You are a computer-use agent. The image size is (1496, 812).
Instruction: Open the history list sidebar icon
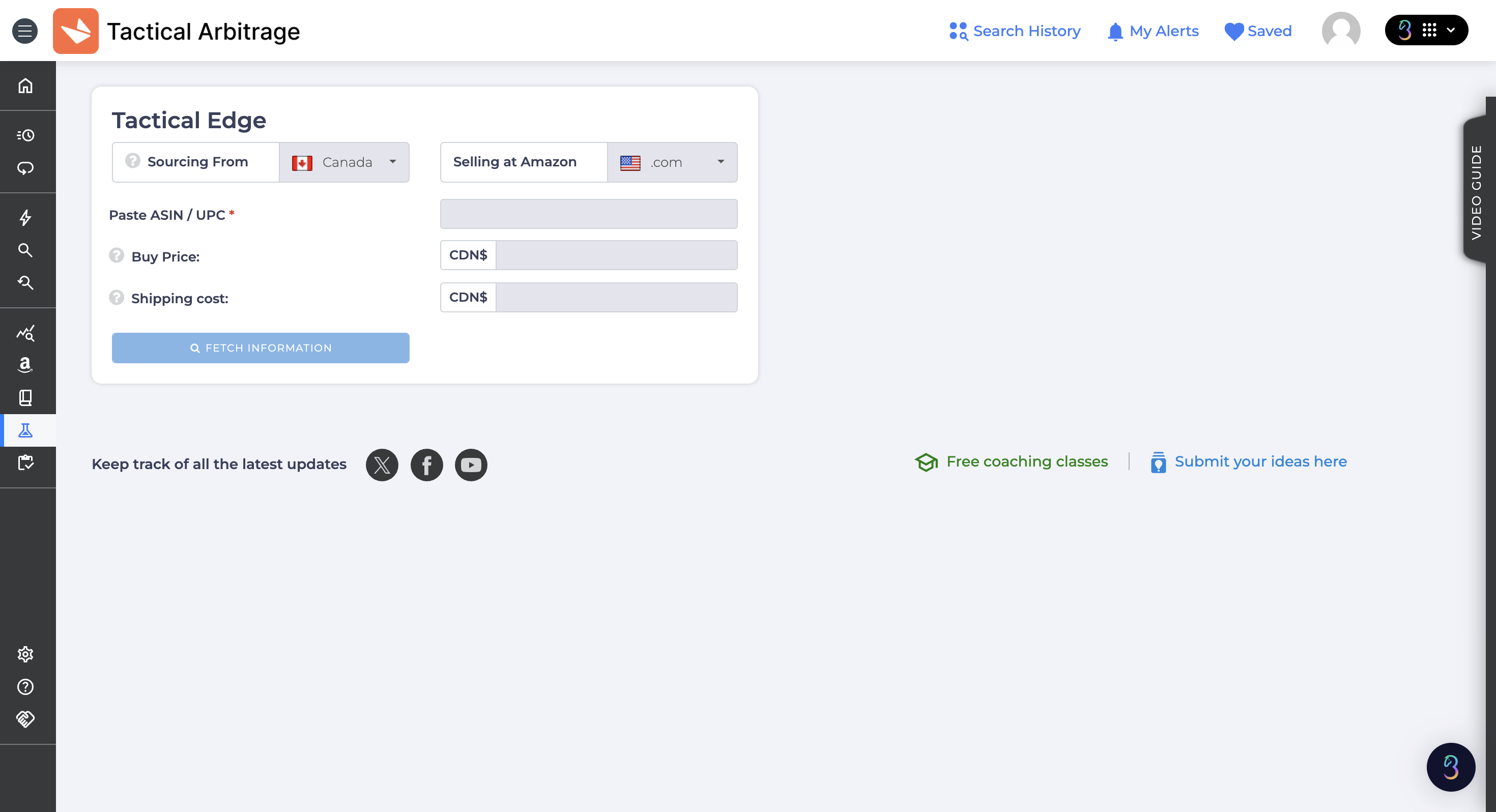coord(25,135)
